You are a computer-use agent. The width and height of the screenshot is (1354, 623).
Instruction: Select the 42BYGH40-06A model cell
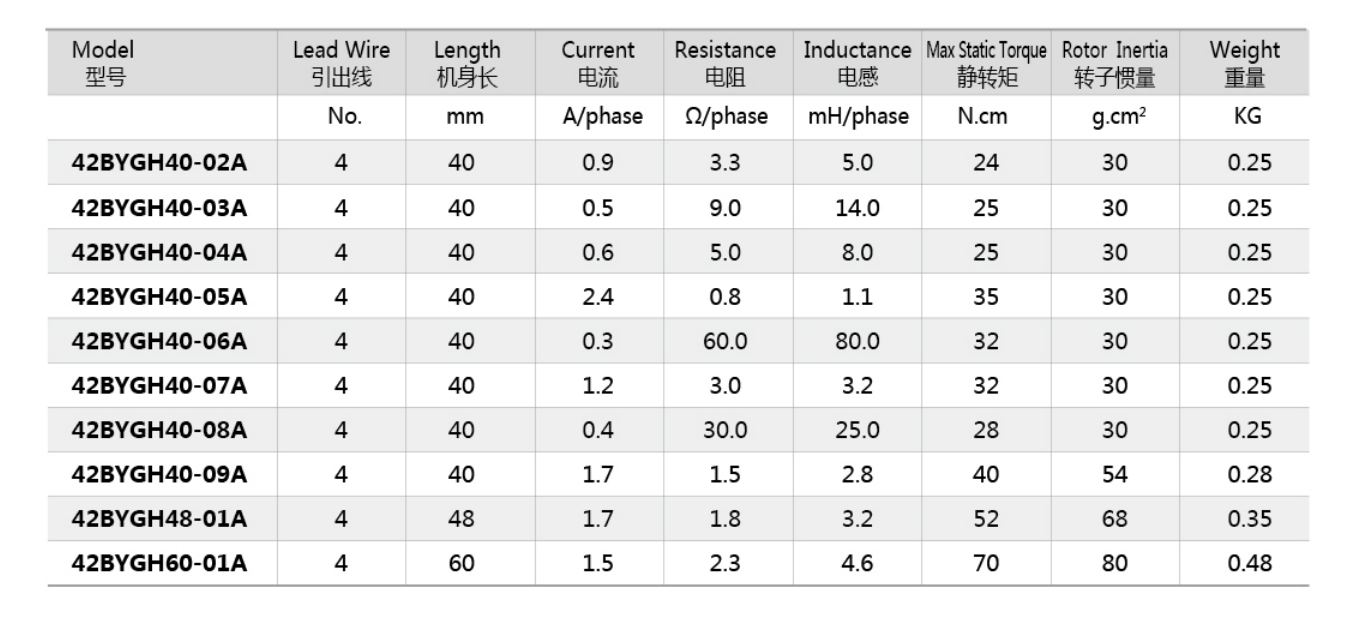click(159, 342)
